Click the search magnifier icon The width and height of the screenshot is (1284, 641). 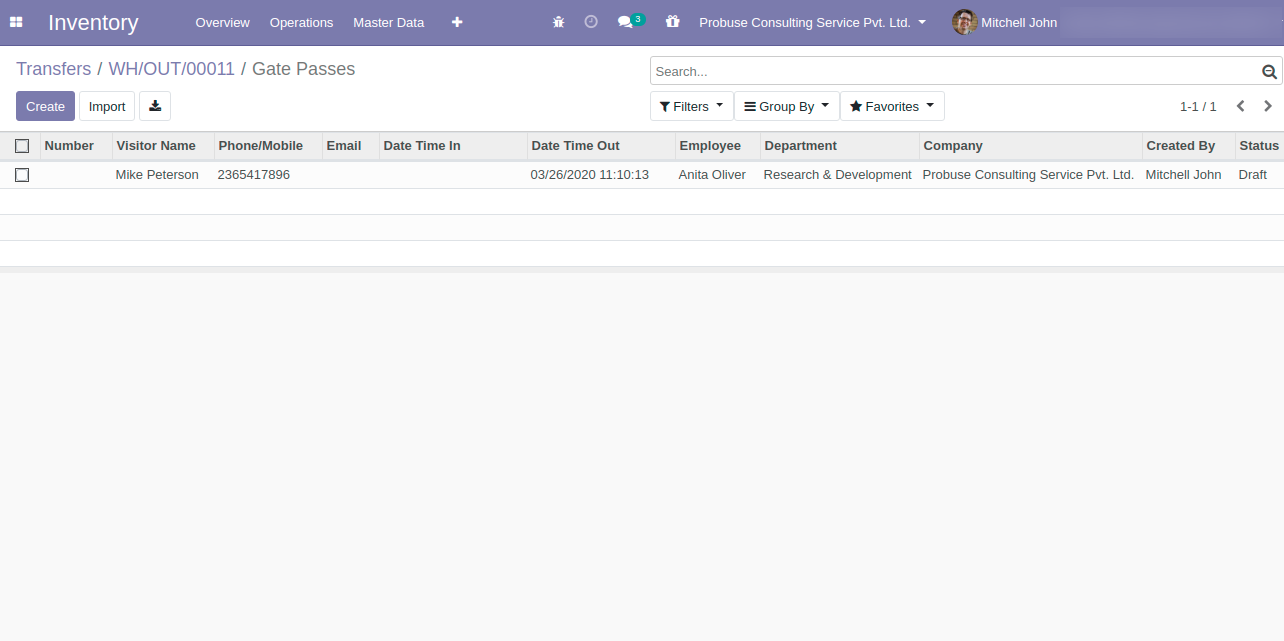1269,72
